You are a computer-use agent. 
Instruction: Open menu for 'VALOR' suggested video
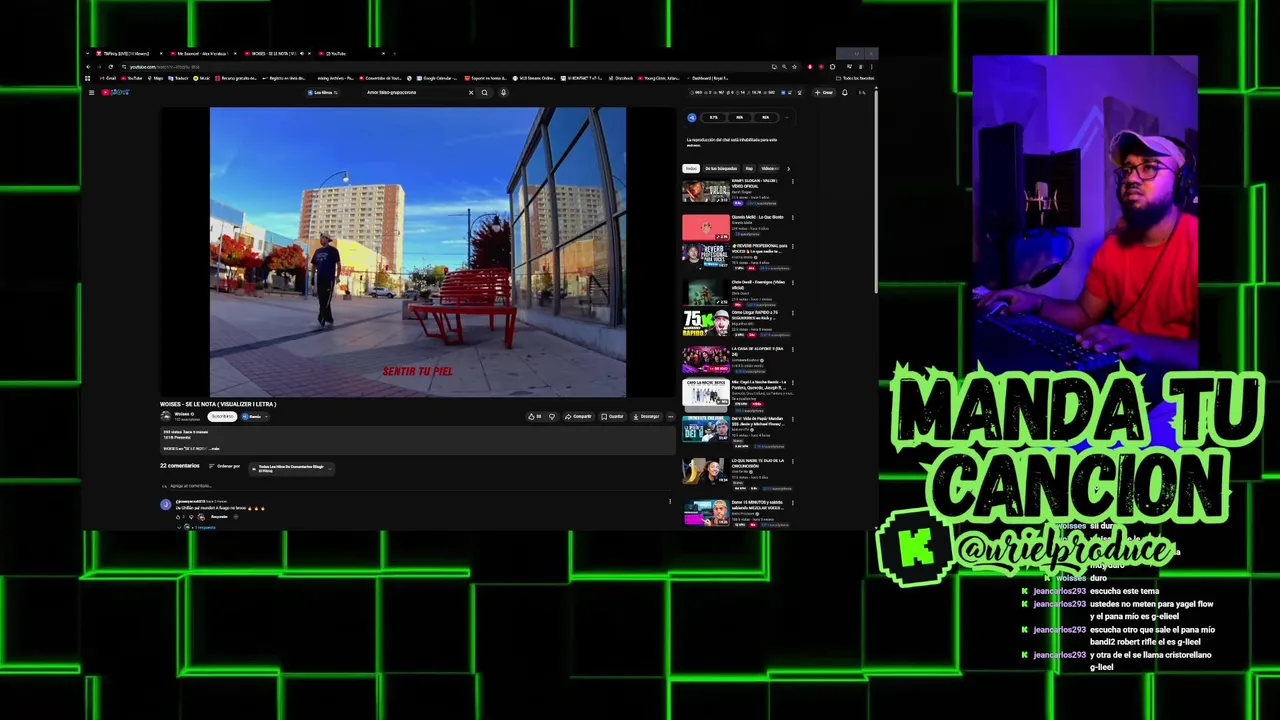(792, 182)
